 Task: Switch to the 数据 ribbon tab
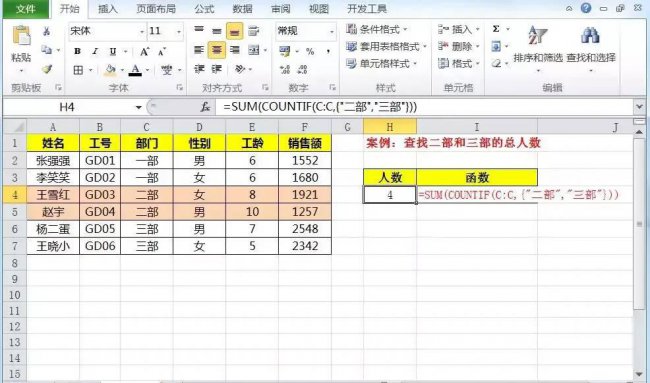click(243, 9)
